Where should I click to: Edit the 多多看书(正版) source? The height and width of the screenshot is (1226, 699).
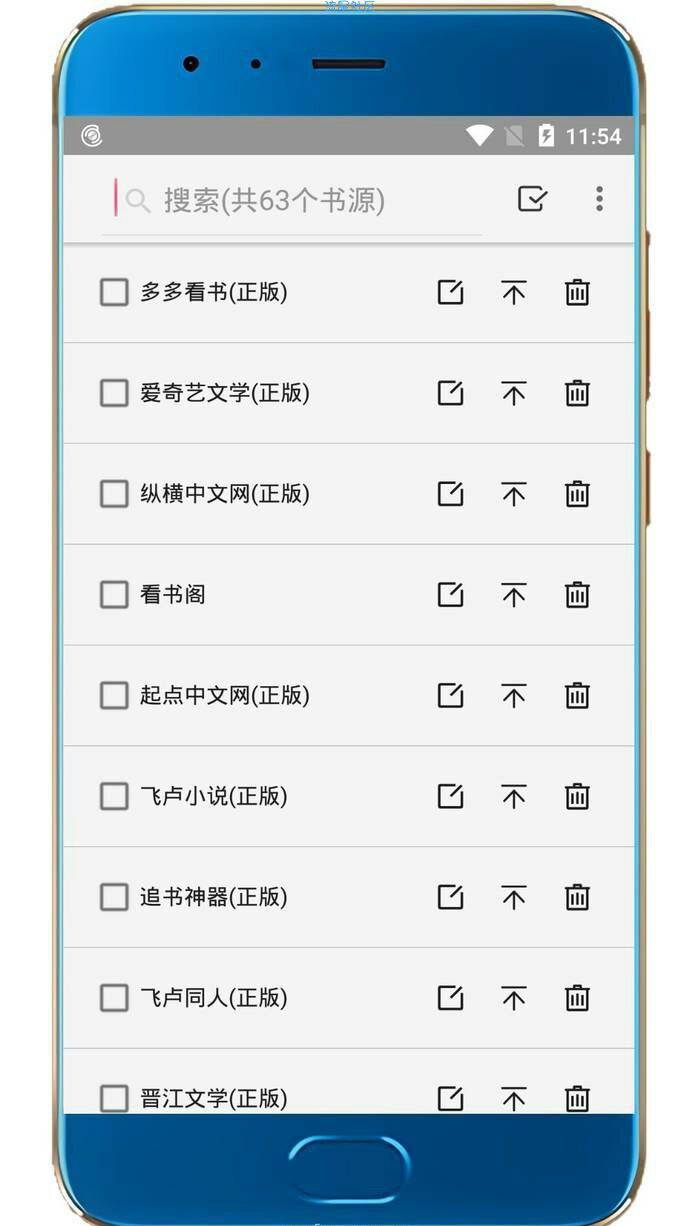pyautogui.click(x=451, y=292)
